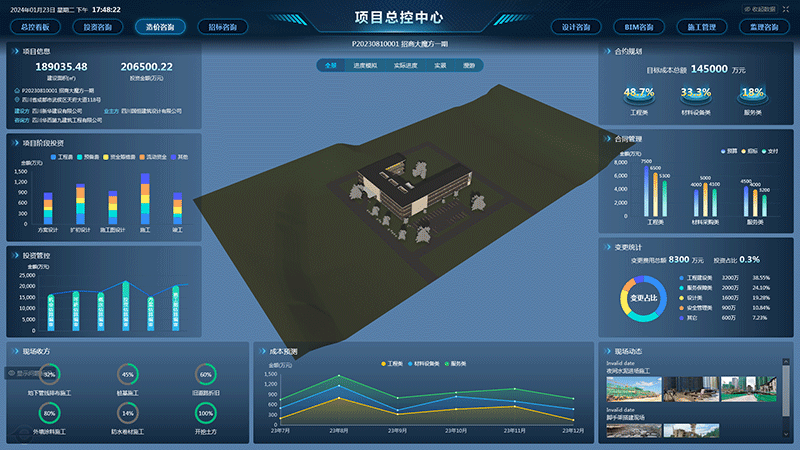Image resolution: width=800 pixels, height=450 pixels.
Task: Click the 收起数据 collapse data button
Action: (761, 8)
